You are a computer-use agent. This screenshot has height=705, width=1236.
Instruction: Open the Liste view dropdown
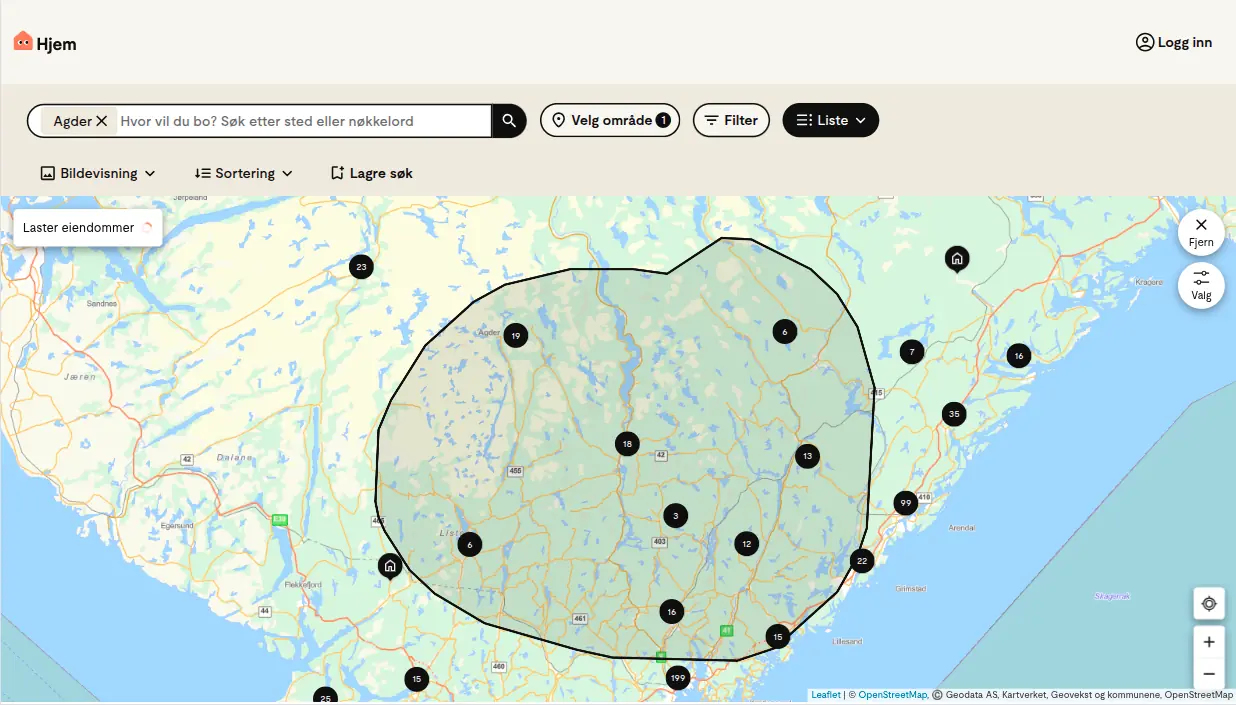830,120
